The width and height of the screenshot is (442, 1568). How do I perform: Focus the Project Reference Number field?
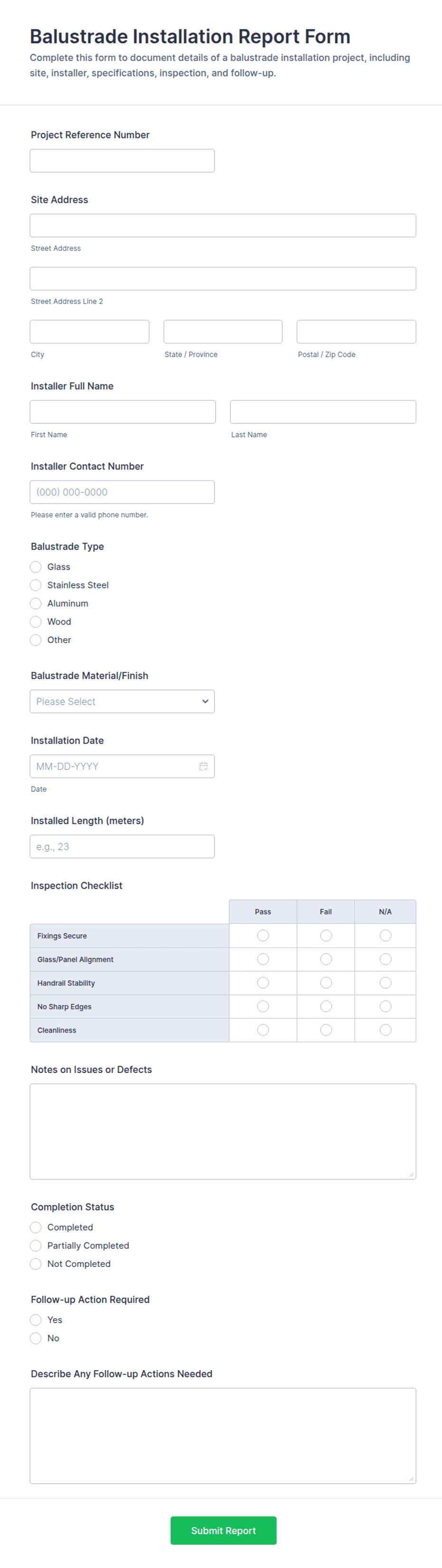click(x=122, y=161)
